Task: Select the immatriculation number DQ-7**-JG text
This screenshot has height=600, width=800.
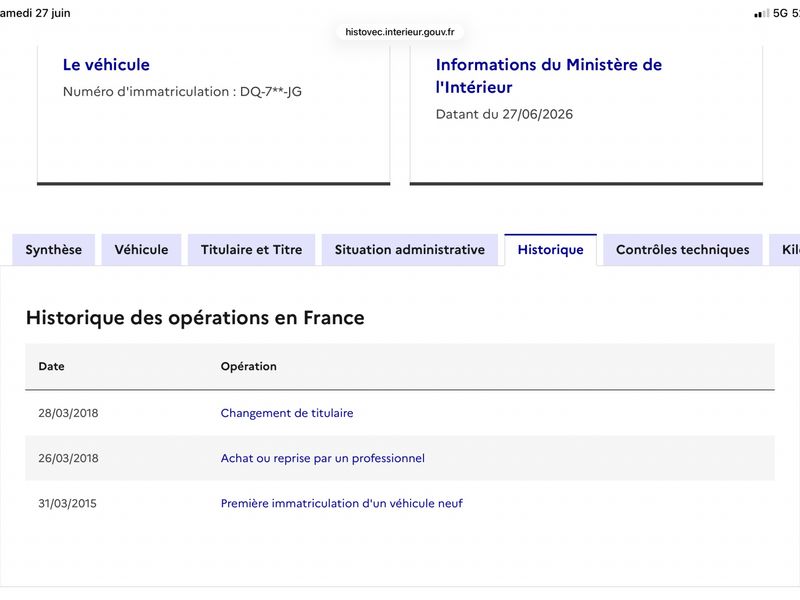Action: coord(271,92)
